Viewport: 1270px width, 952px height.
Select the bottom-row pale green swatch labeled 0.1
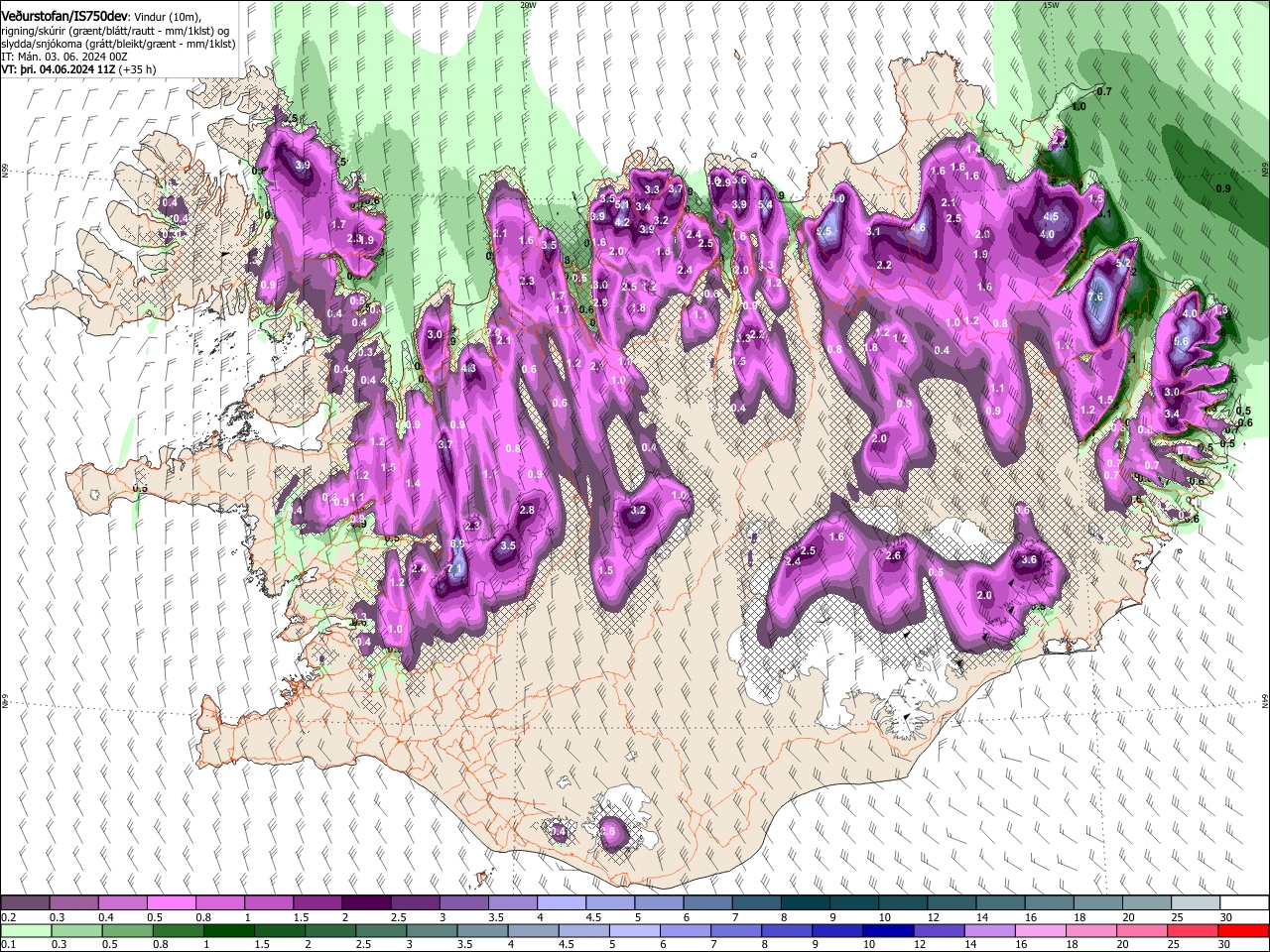(x=26, y=930)
